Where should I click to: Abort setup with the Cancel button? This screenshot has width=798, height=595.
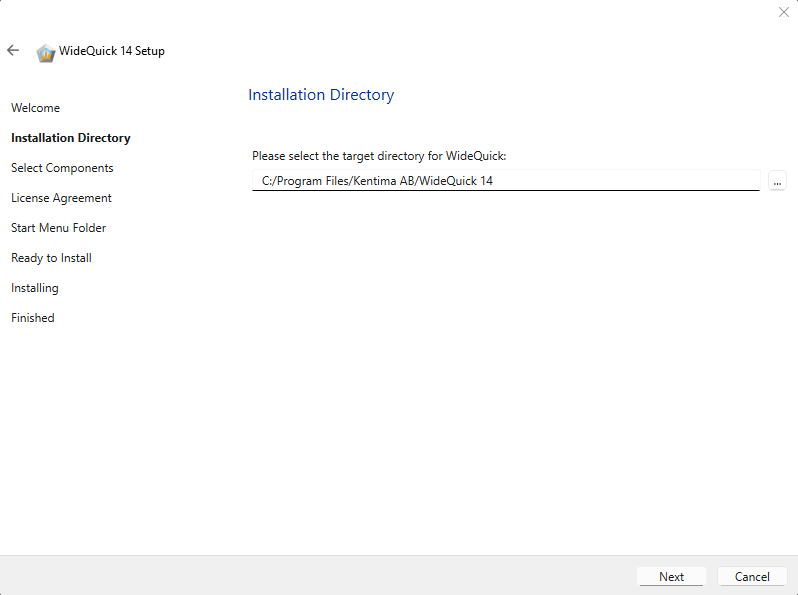[x=752, y=577]
